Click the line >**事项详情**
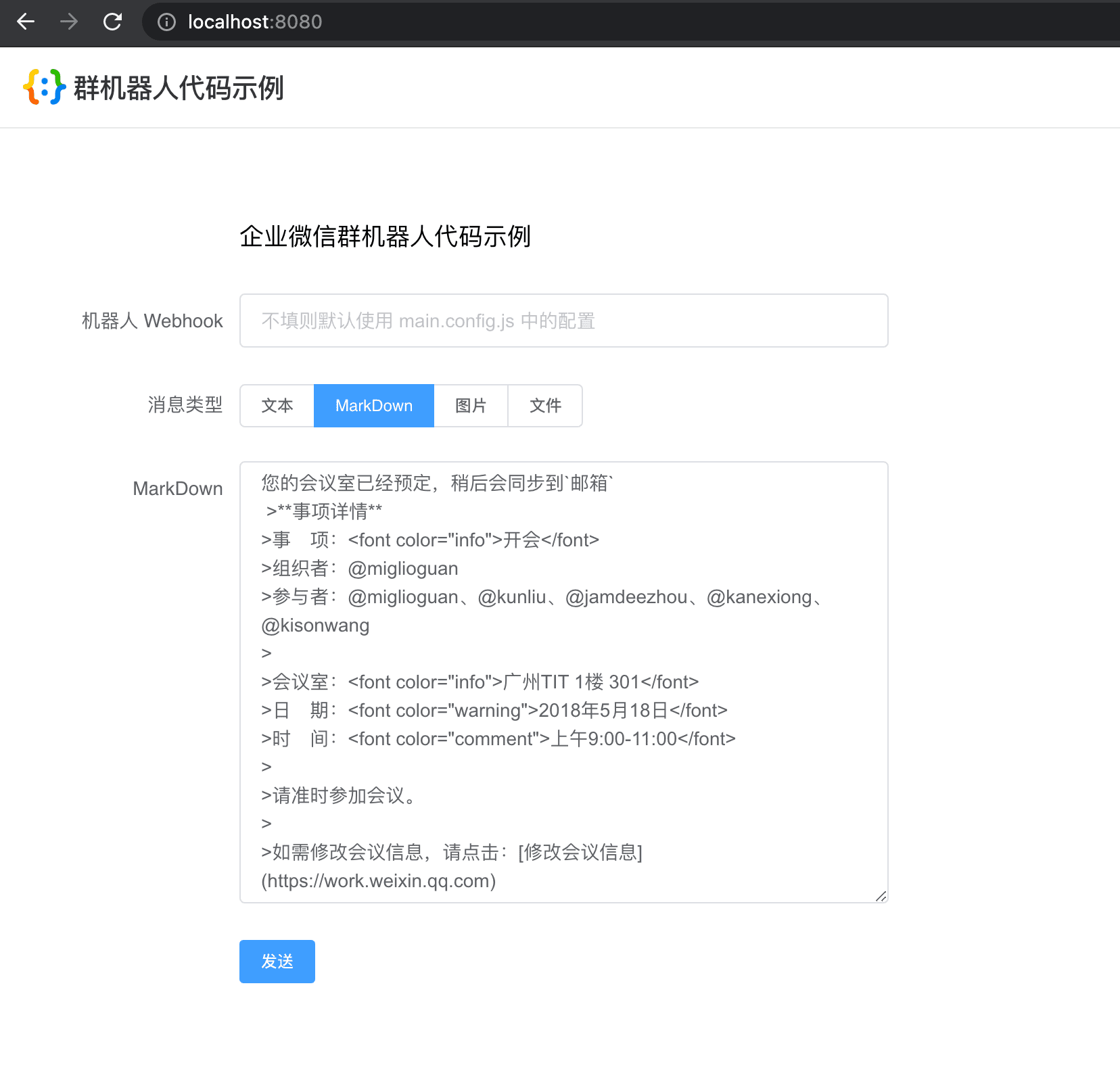 325,512
